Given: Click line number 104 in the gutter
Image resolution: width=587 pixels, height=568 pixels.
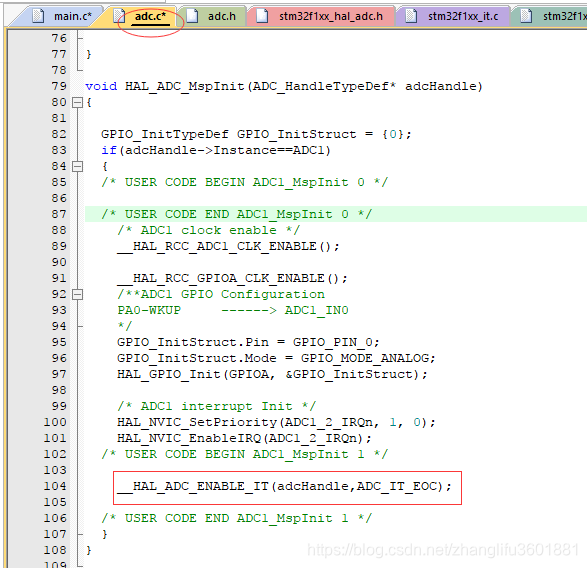Looking at the screenshot, I should pyautogui.click(x=55, y=486).
